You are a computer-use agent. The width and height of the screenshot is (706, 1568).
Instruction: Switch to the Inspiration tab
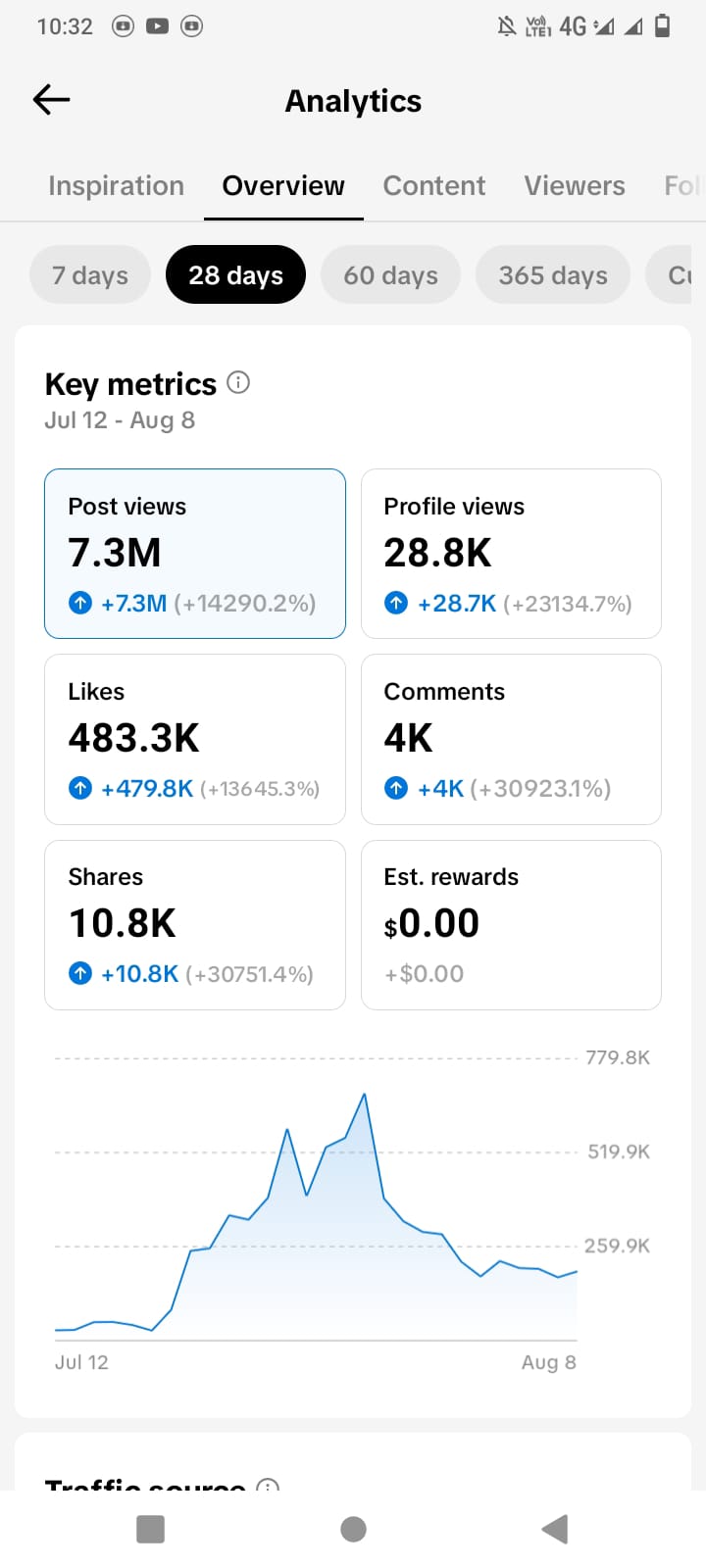click(116, 185)
